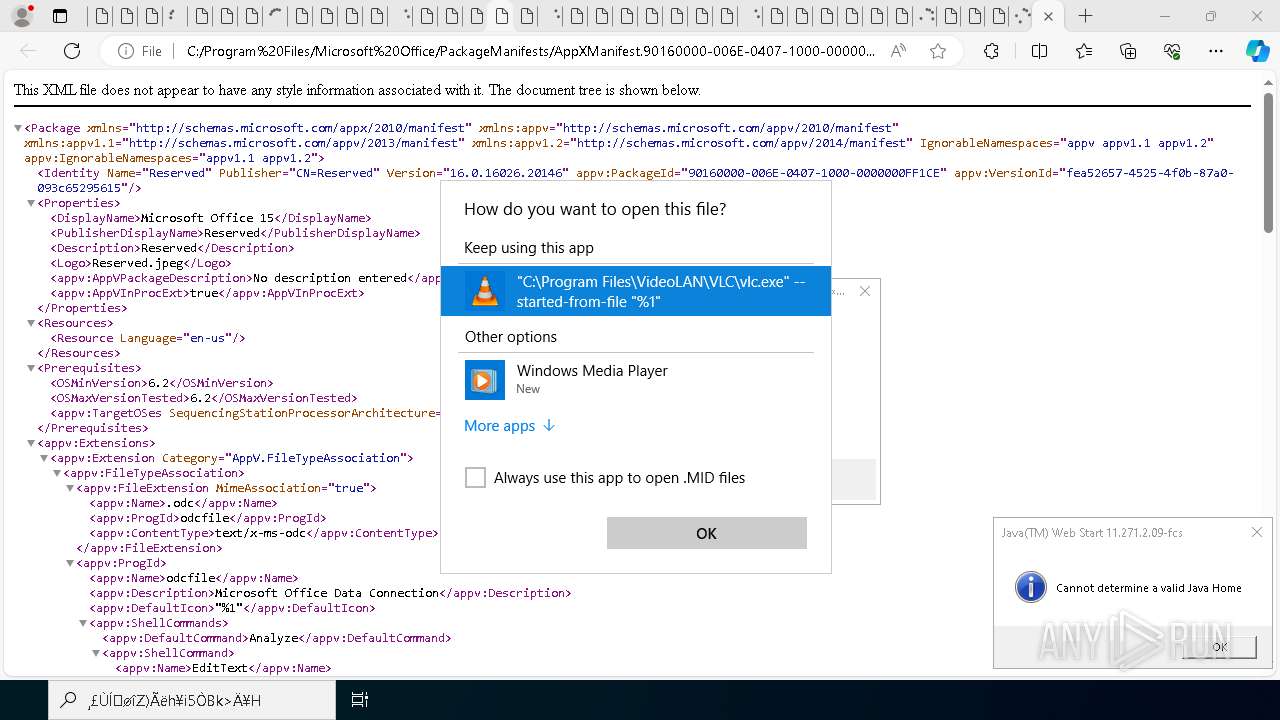Image resolution: width=1280 pixels, height=720 pixels.
Task: Open the Collections icon
Action: tap(1128, 51)
